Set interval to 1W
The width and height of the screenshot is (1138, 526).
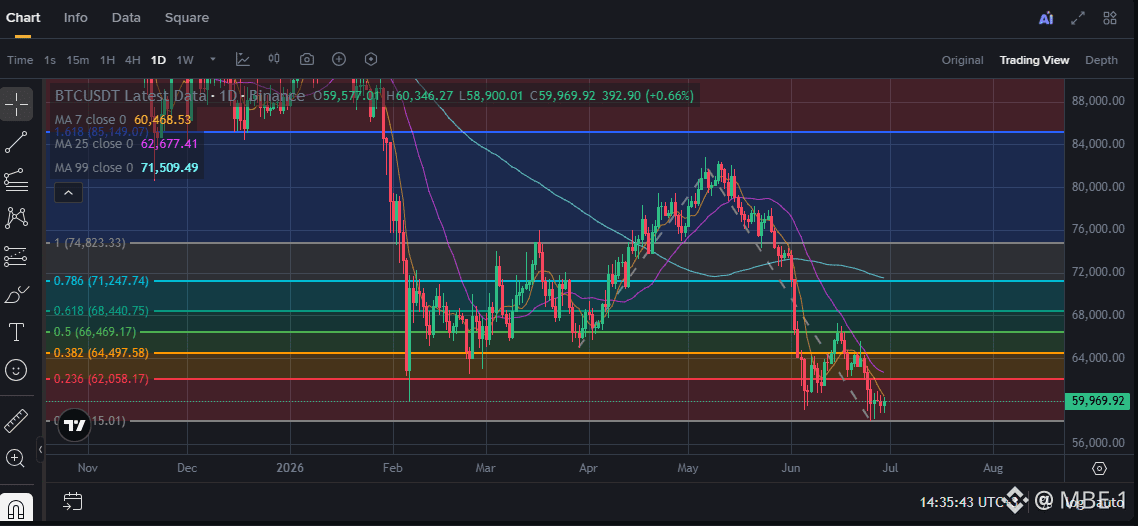pyautogui.click(x=185, y=60)
